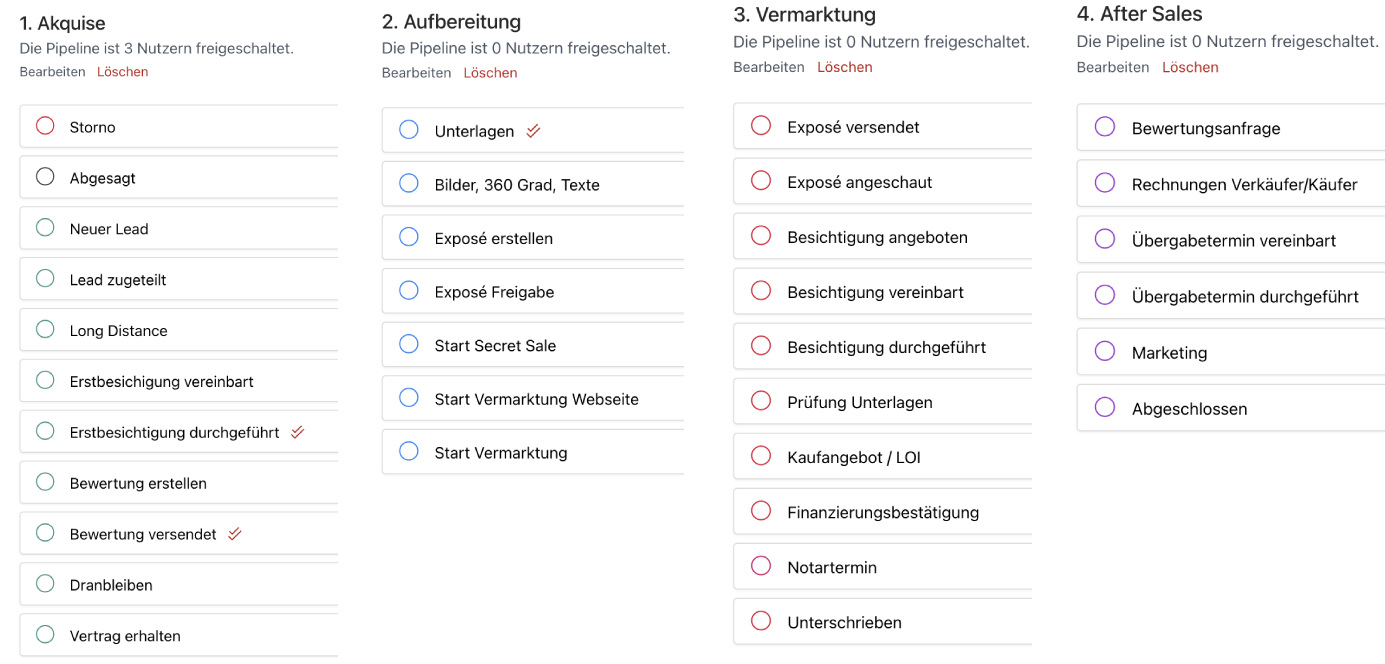Click the black circle icon next to Abgesagt
The width and height of the screenshot is (1385, 664).
(x=45, y=177)
